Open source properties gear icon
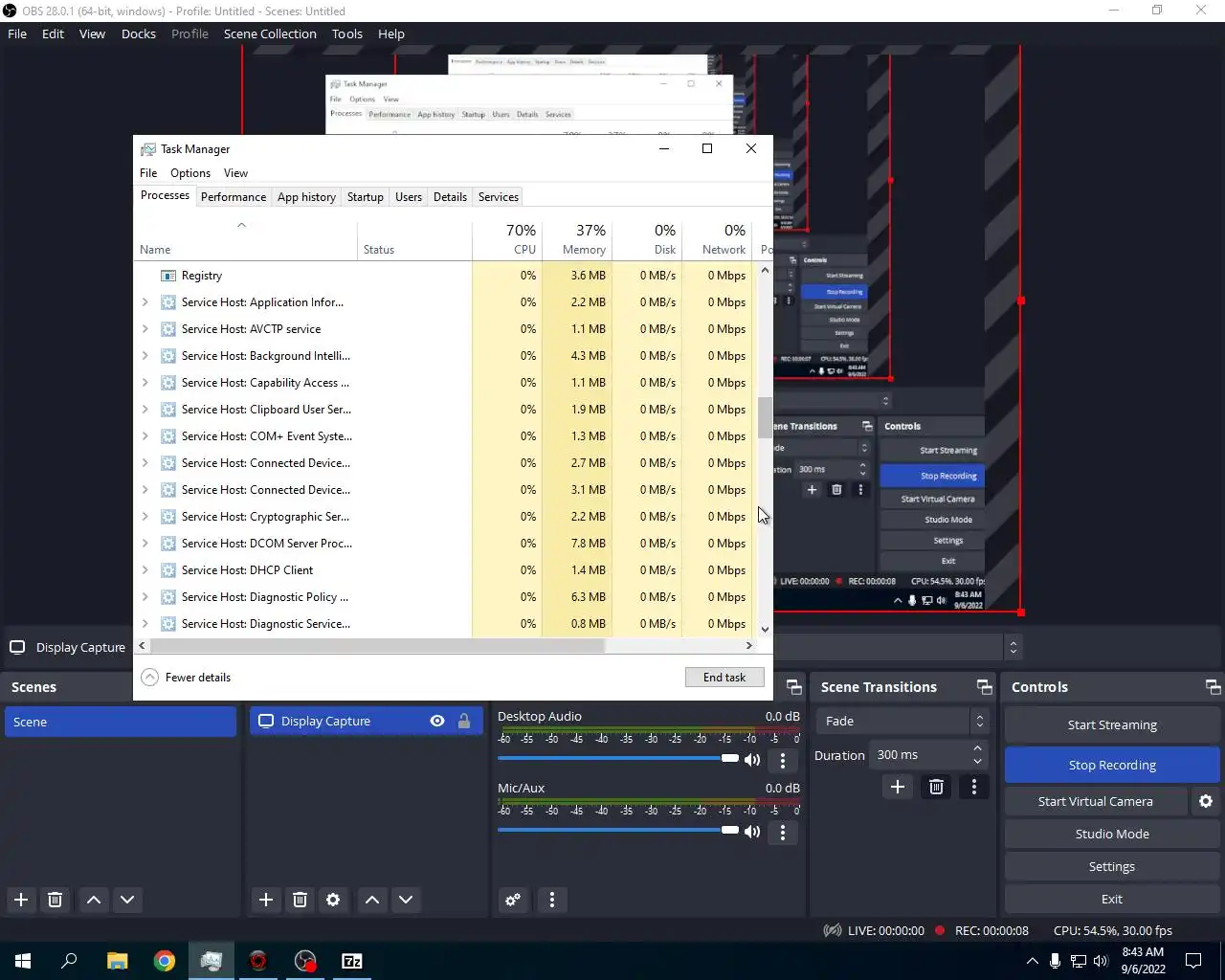The width and height of the screenshot is (1225, 980). 333,900
